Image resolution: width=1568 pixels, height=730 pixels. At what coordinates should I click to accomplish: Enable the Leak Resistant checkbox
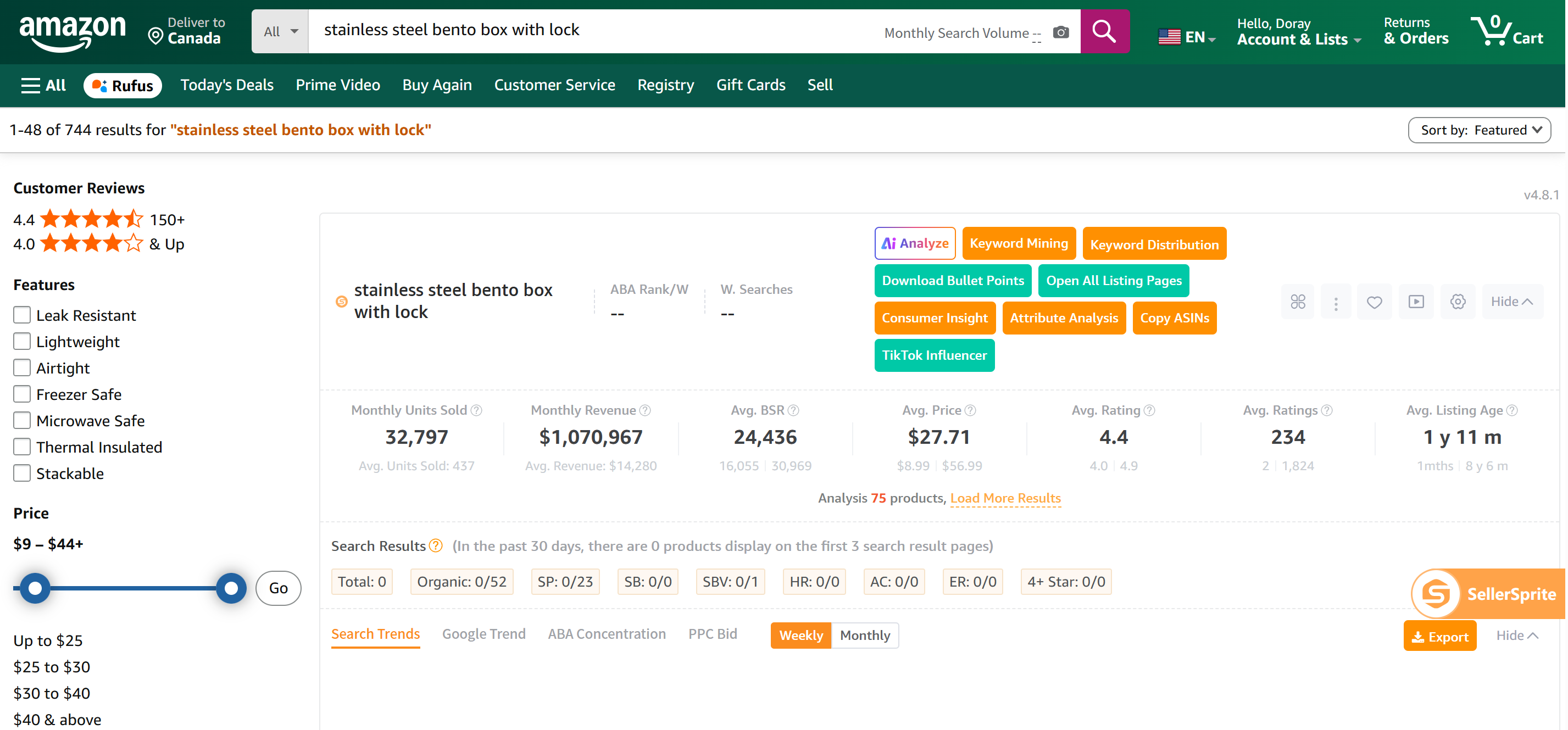pos(22,315)
